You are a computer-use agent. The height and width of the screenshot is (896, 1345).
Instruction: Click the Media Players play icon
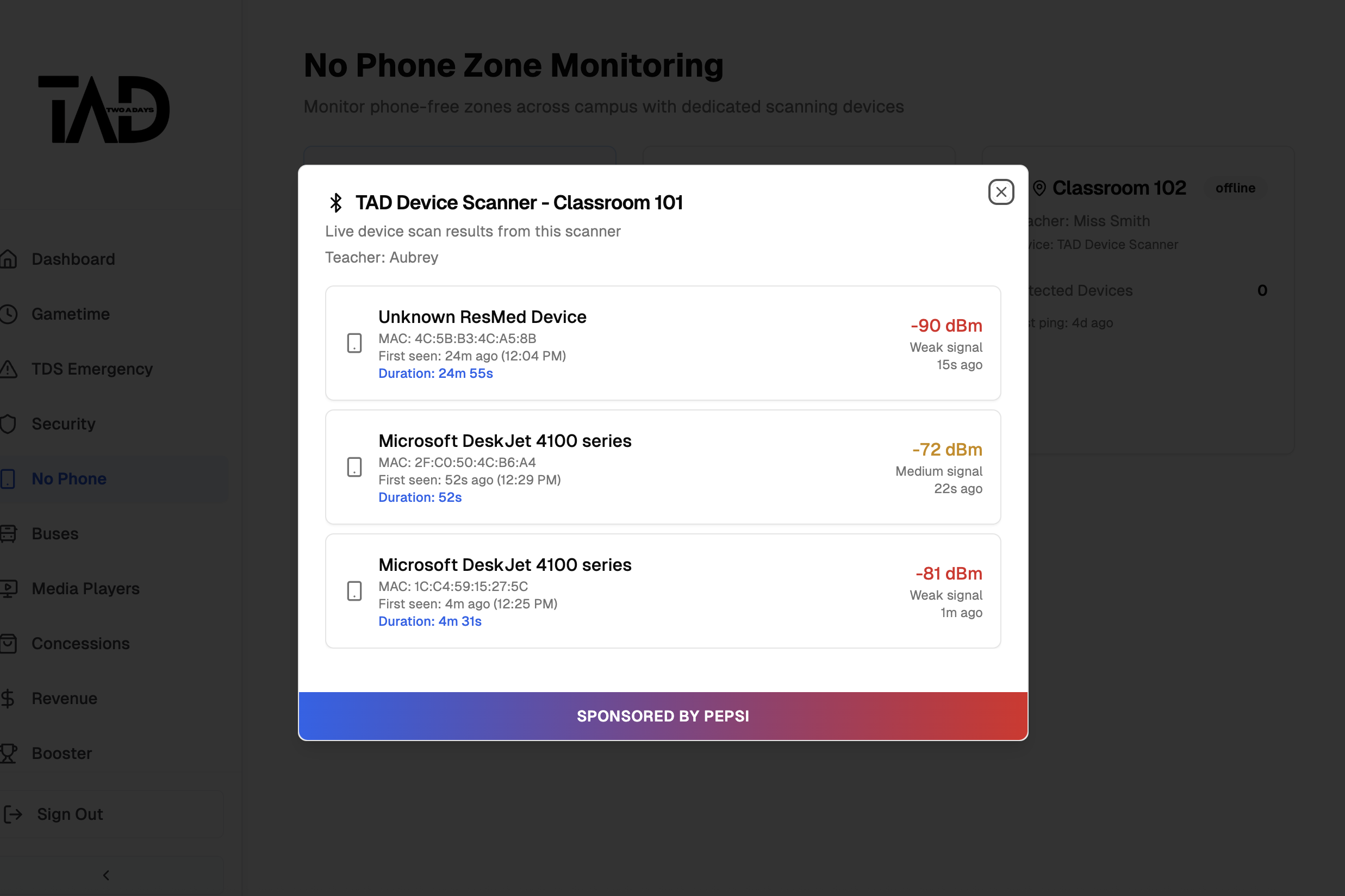coord(9,588)
